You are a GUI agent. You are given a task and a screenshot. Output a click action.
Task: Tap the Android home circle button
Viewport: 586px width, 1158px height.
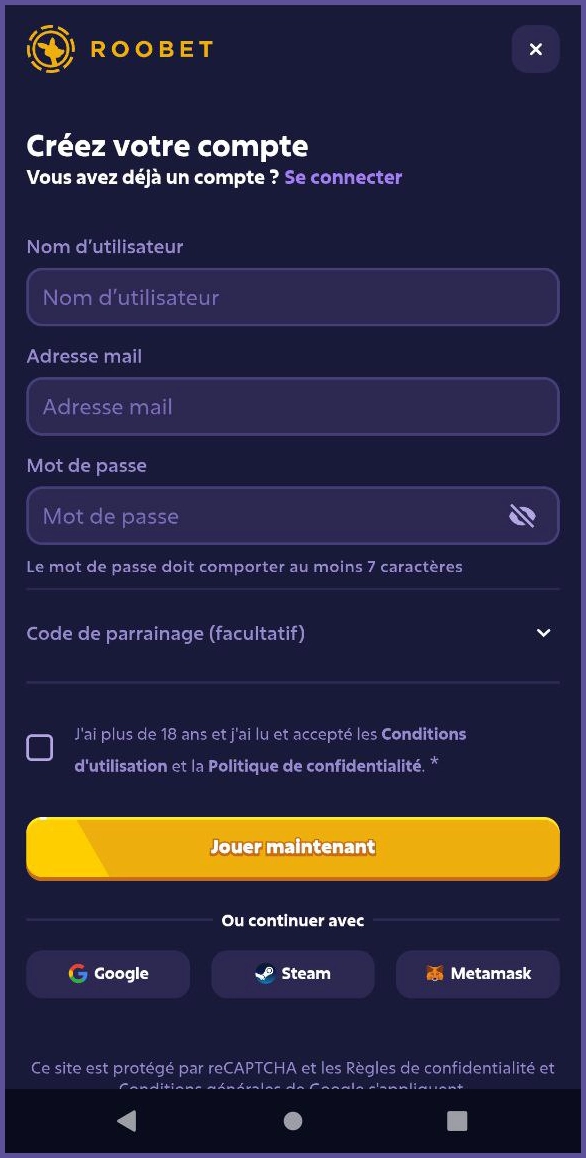pyautogui.click(x=292, y=1120)
